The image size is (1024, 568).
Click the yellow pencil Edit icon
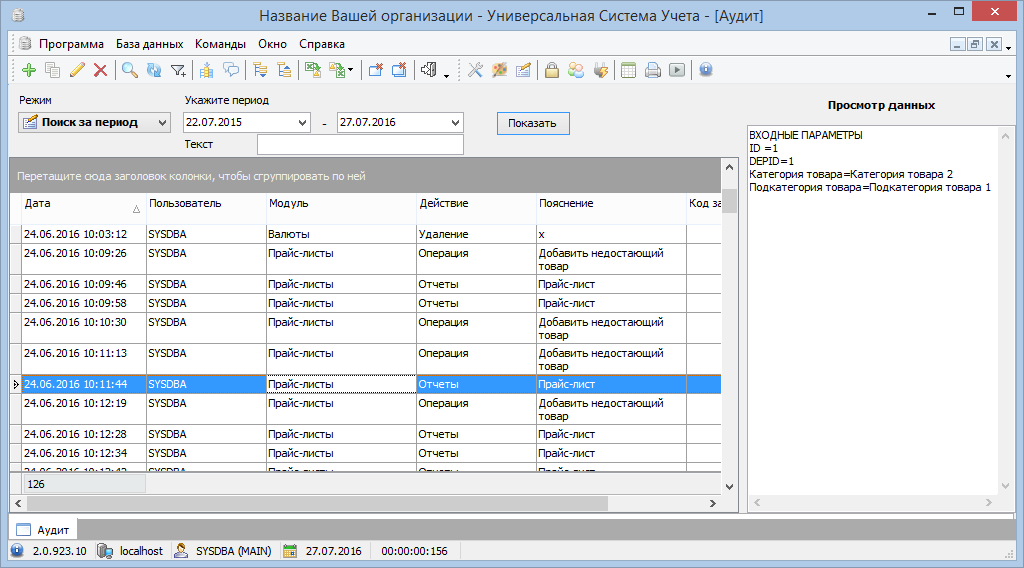(x=77, y=70)
